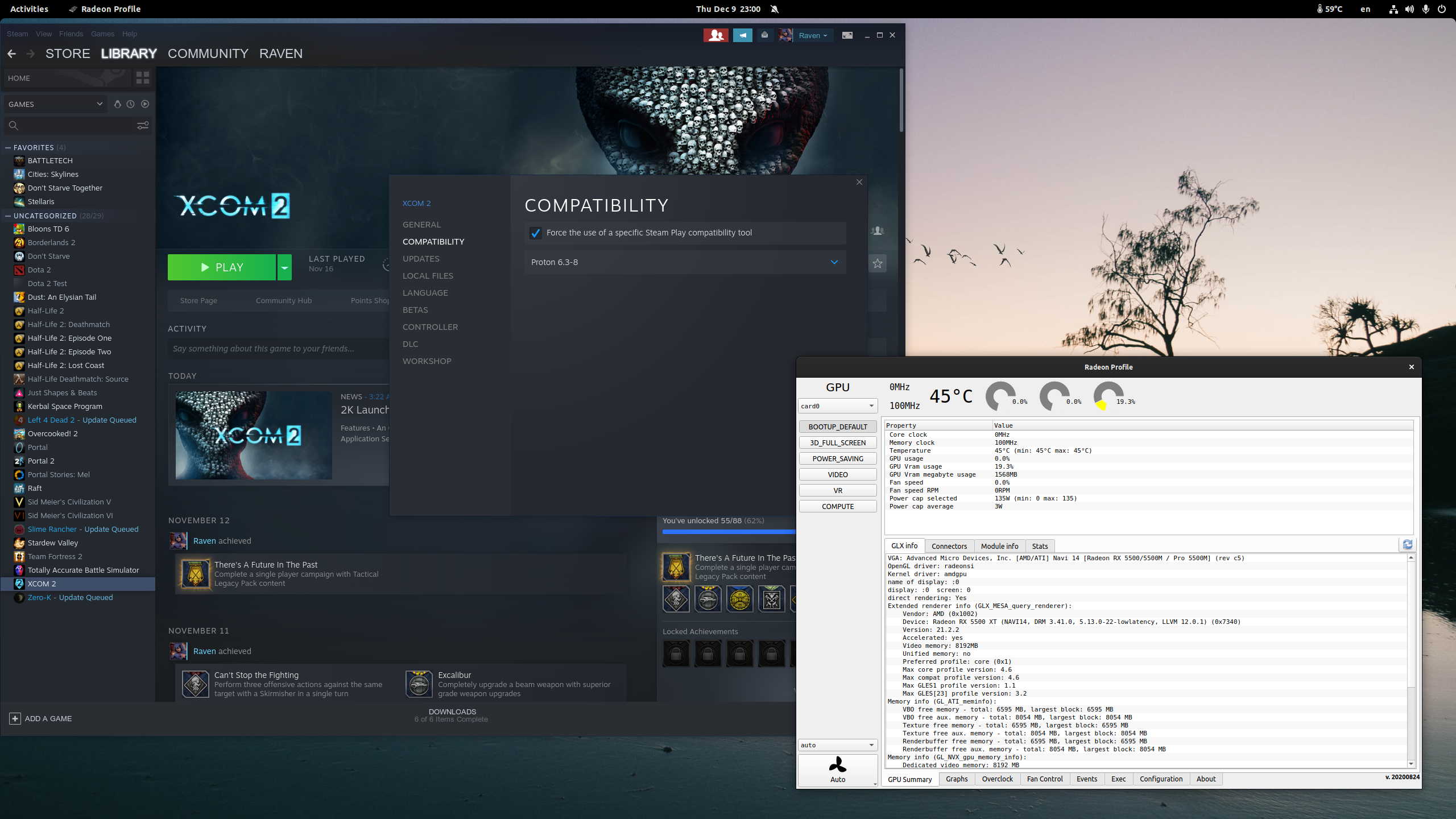Open Proton 6.3-8 version dropdown
This screenshot has height=819, width=1456.
tap(685, 262)
